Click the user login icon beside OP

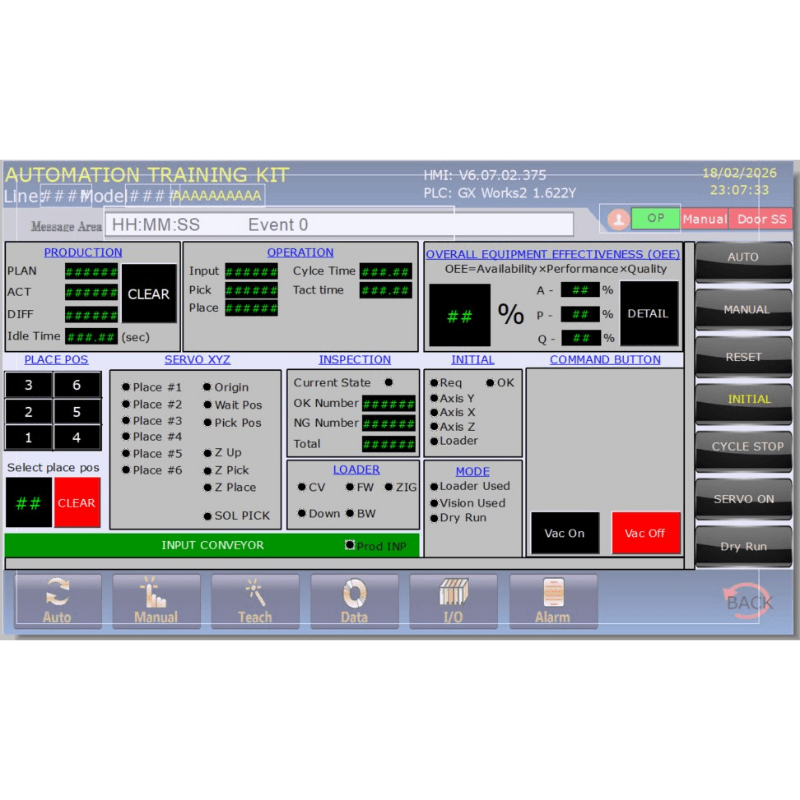click(x=619, y=218)
